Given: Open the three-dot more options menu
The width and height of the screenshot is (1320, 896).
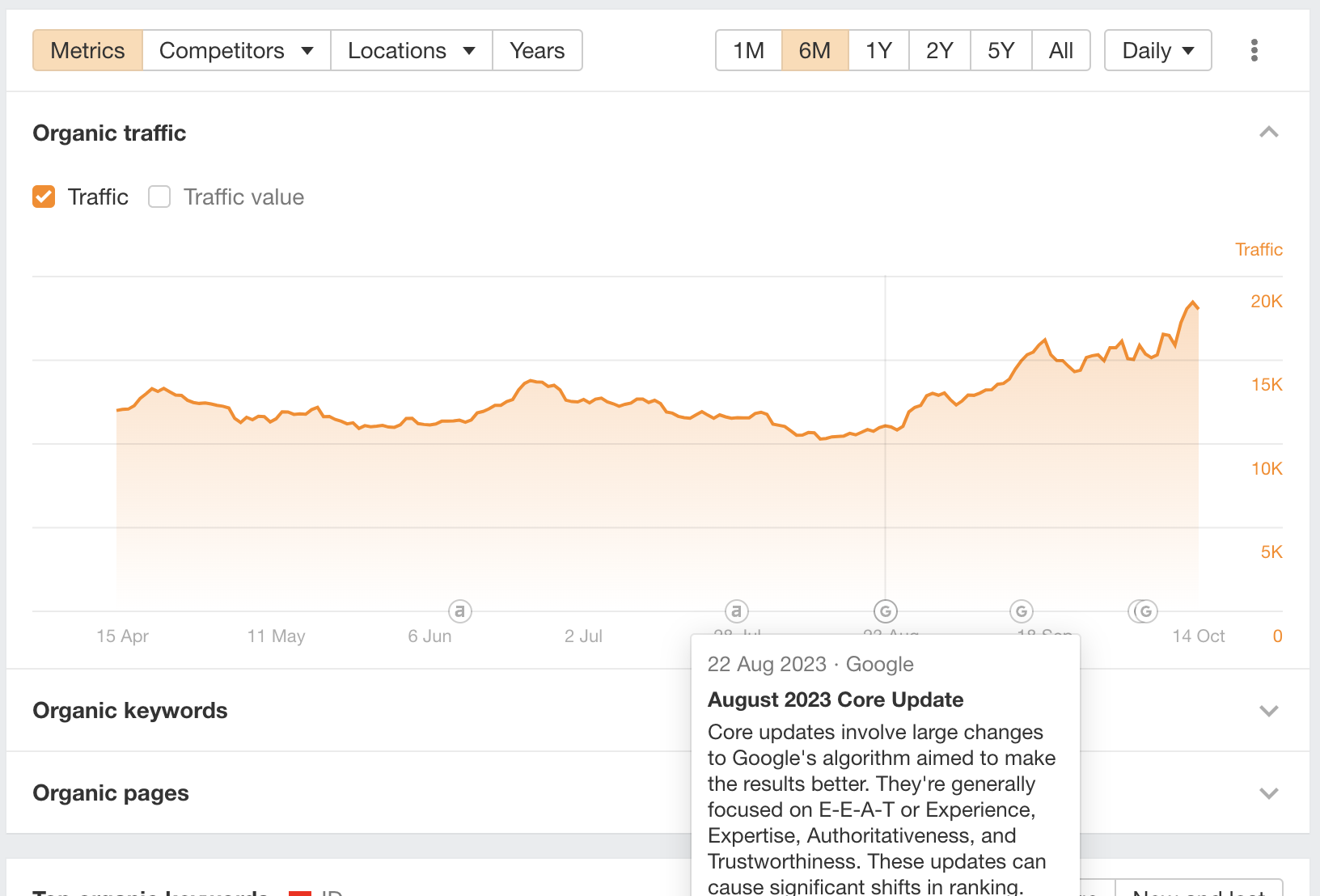Looking at the screenshot, I should [x=1254, y=50].
